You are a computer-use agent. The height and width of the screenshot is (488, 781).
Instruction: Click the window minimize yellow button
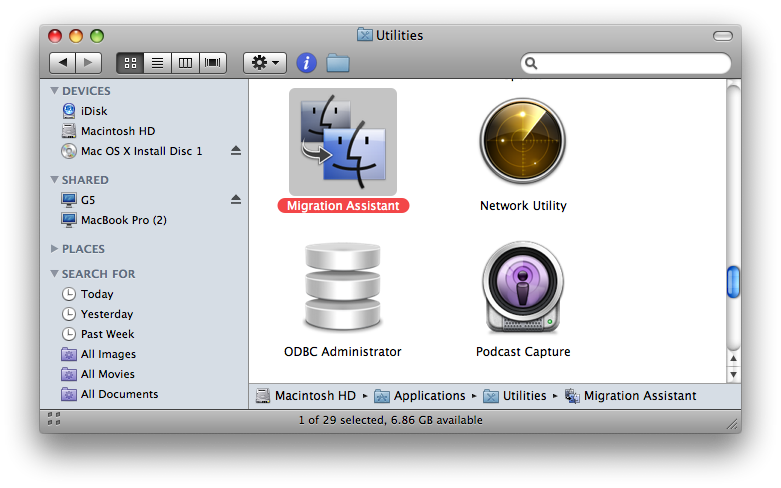point(76,36)
